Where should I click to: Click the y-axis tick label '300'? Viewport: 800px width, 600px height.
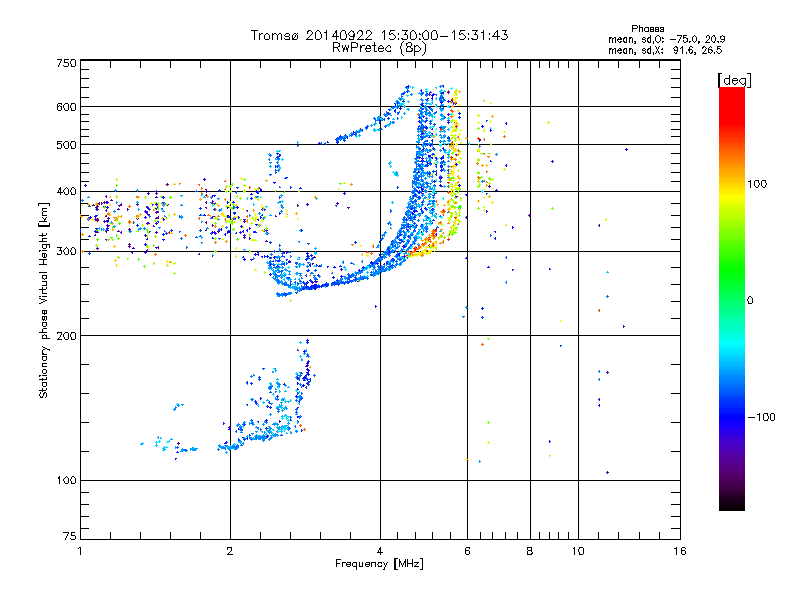67,252
